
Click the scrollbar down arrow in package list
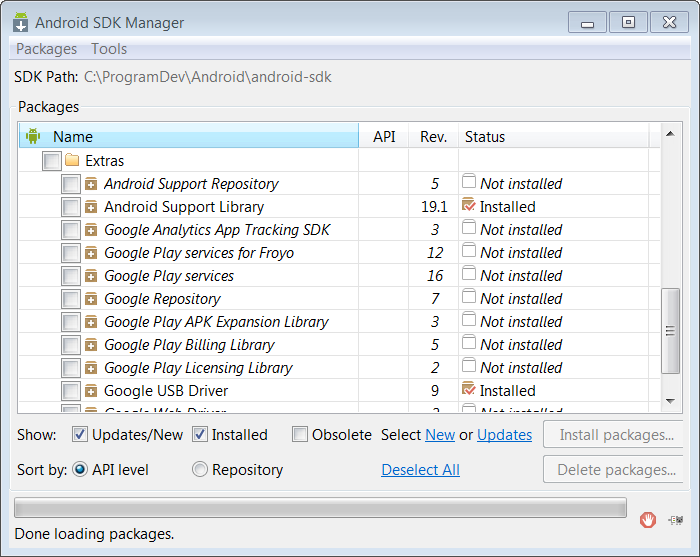(x=670, y=401)
